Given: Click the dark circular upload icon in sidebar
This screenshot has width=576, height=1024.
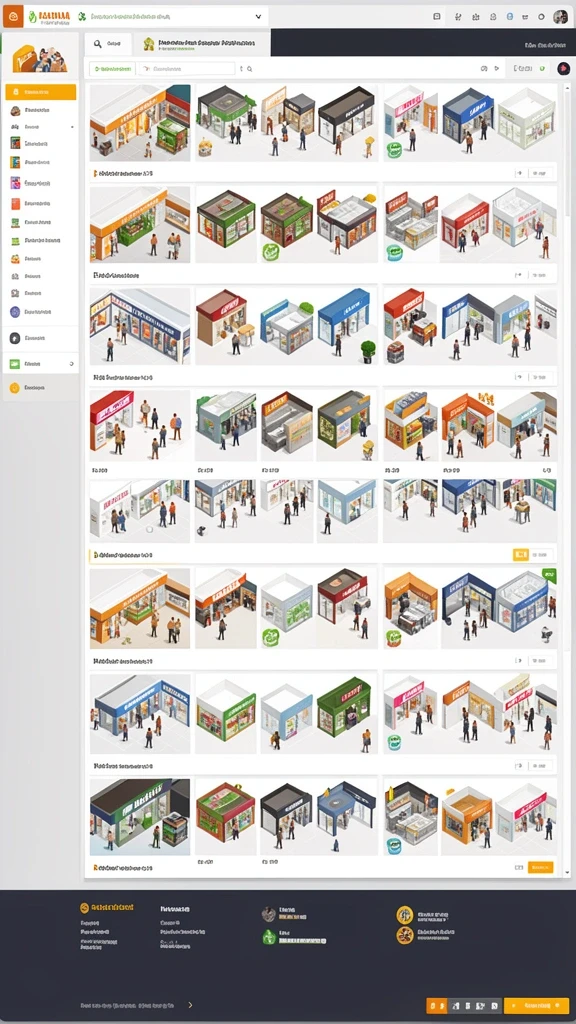Looking at the screenshot, I should 15,338.
